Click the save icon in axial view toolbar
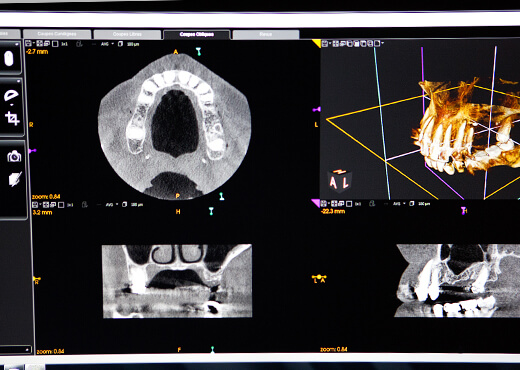 (x=28, y=43)
